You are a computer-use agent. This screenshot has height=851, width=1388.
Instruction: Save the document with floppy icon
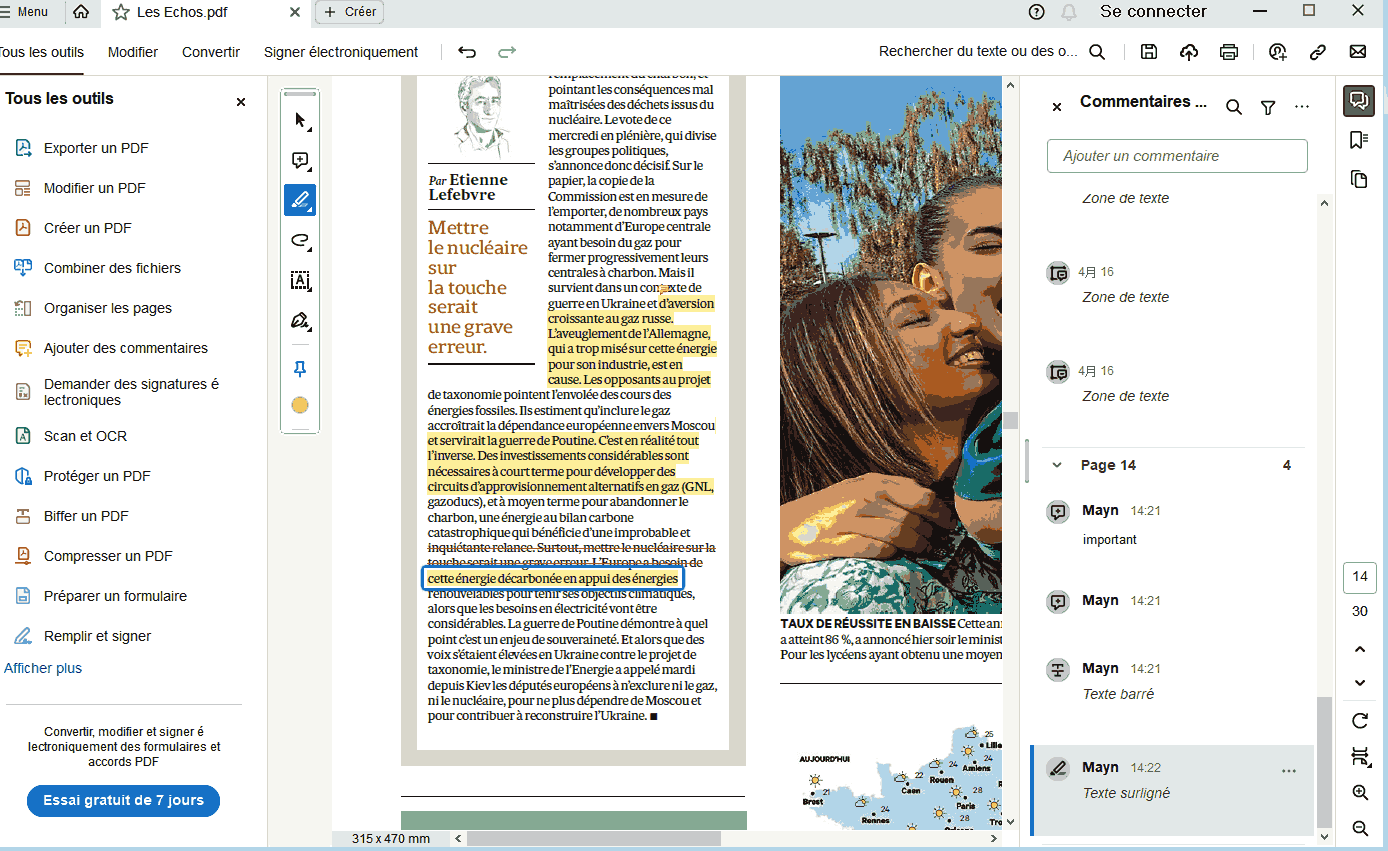(x=1149, y=52)
